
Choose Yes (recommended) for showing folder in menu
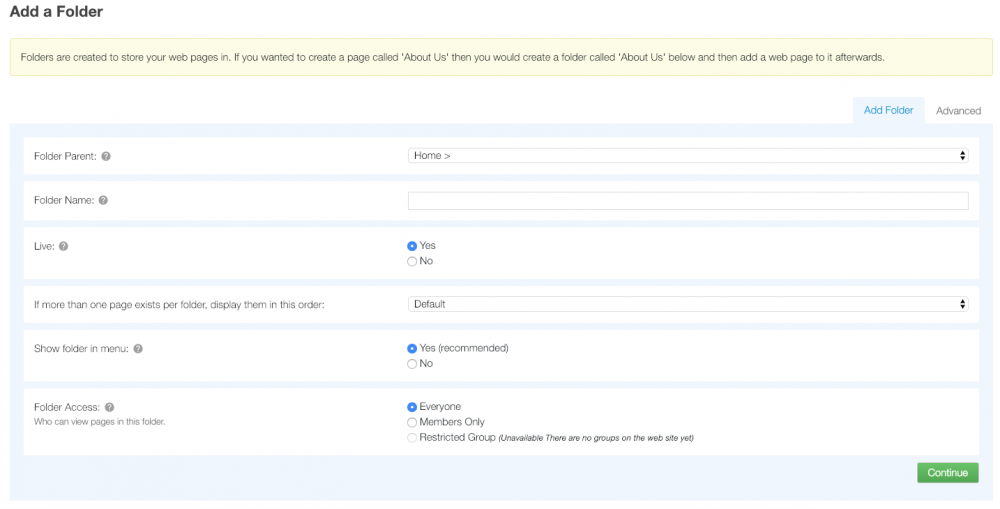pyautogui.click(x=412, y=348)
